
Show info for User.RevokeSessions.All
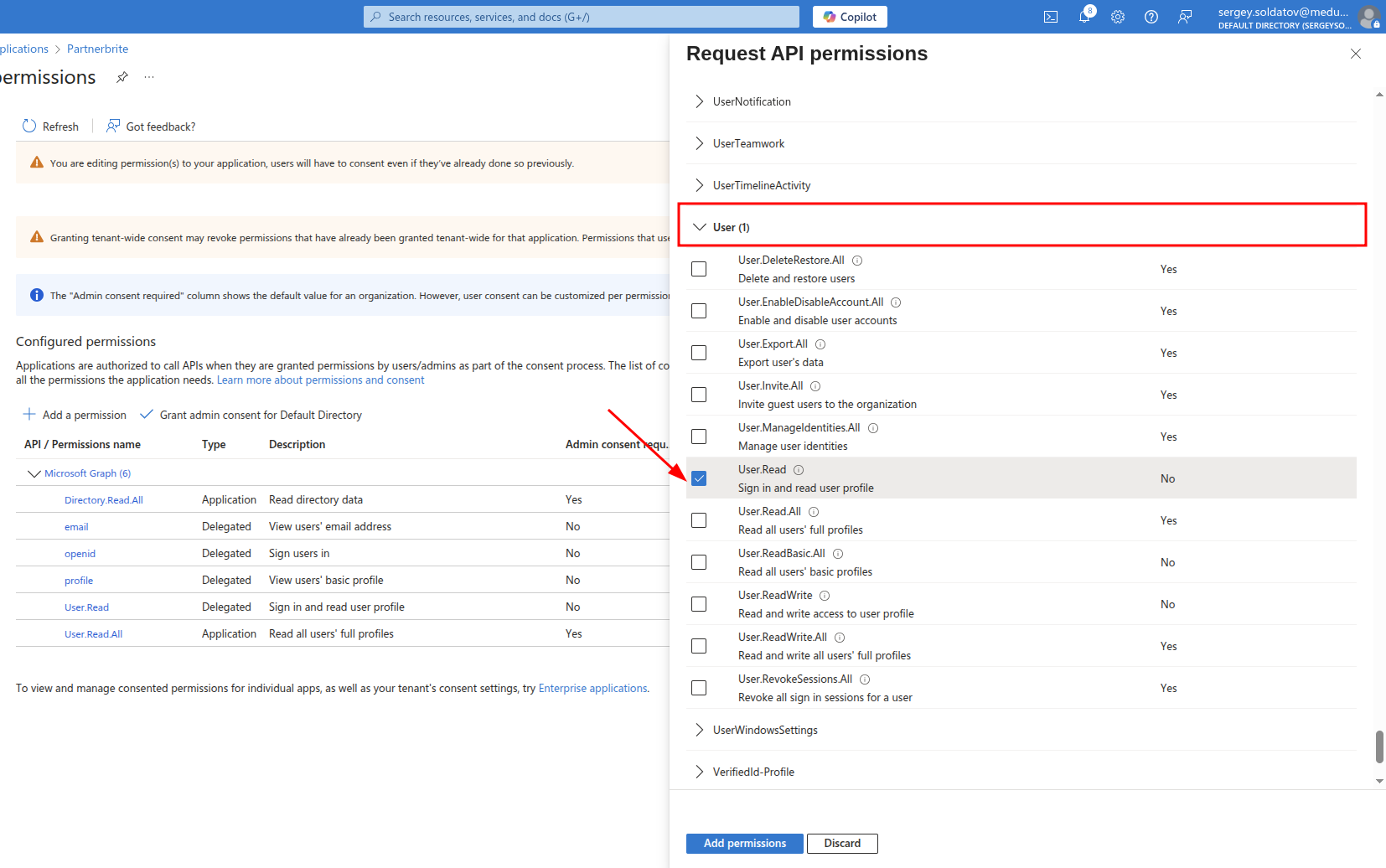click(865, 679)
